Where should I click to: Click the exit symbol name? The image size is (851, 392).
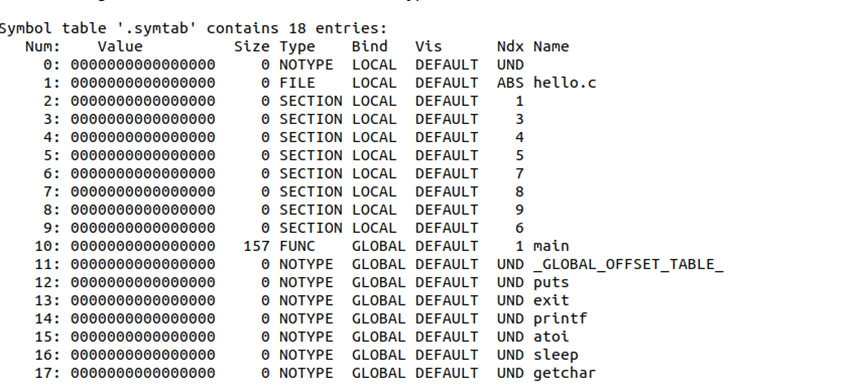[x=551, y=300]
